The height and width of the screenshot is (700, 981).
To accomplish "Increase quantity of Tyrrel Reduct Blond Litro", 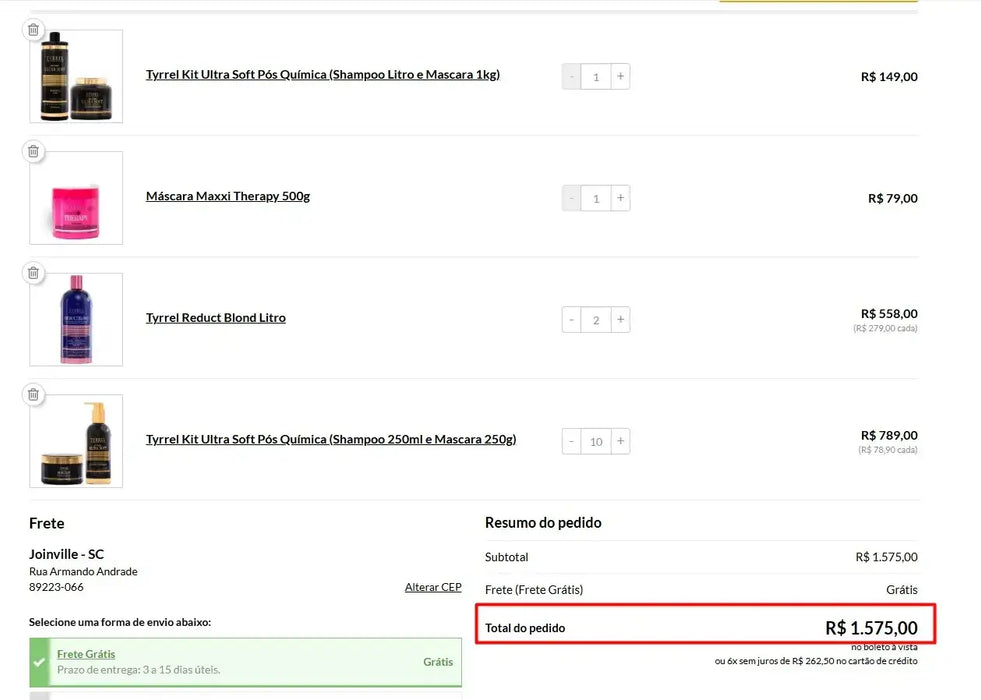I will [620, 320].
